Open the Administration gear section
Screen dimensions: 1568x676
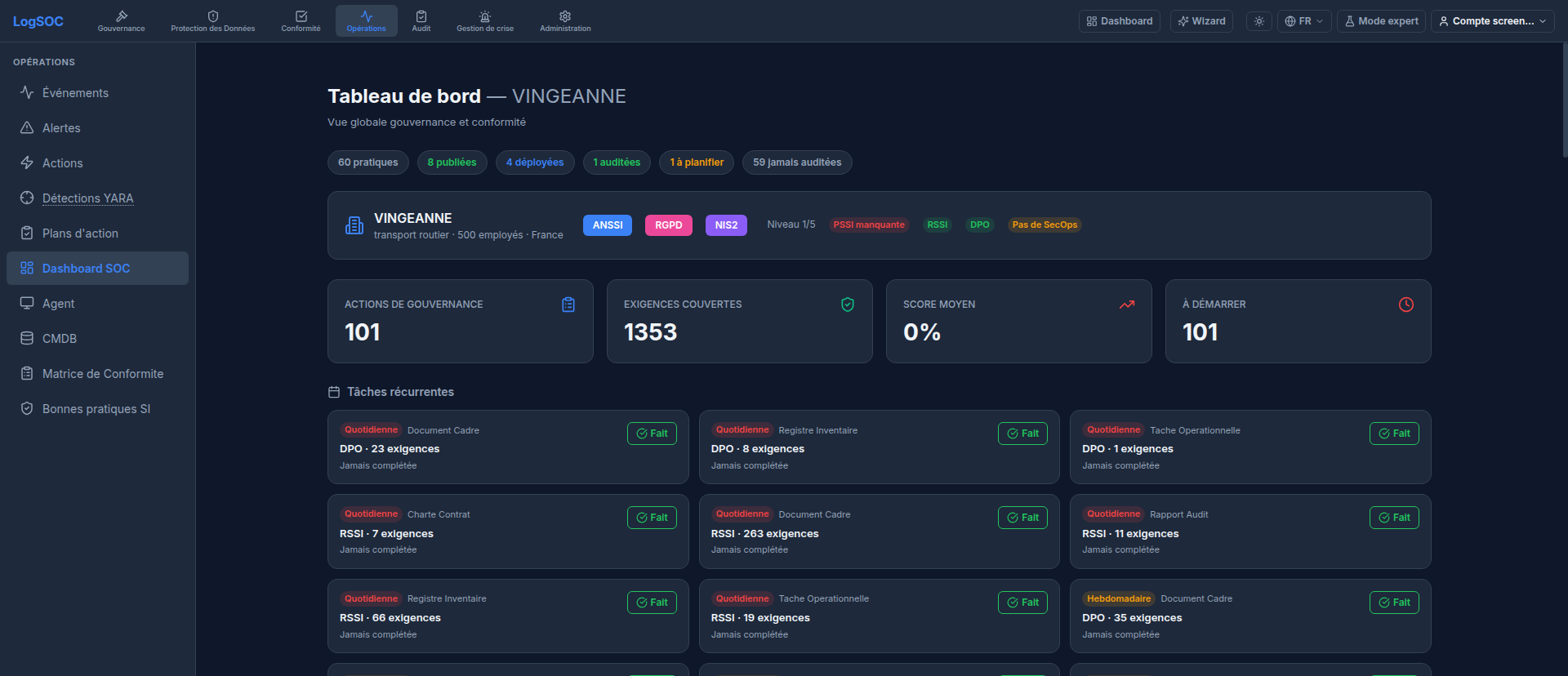[x=565, y=21]
